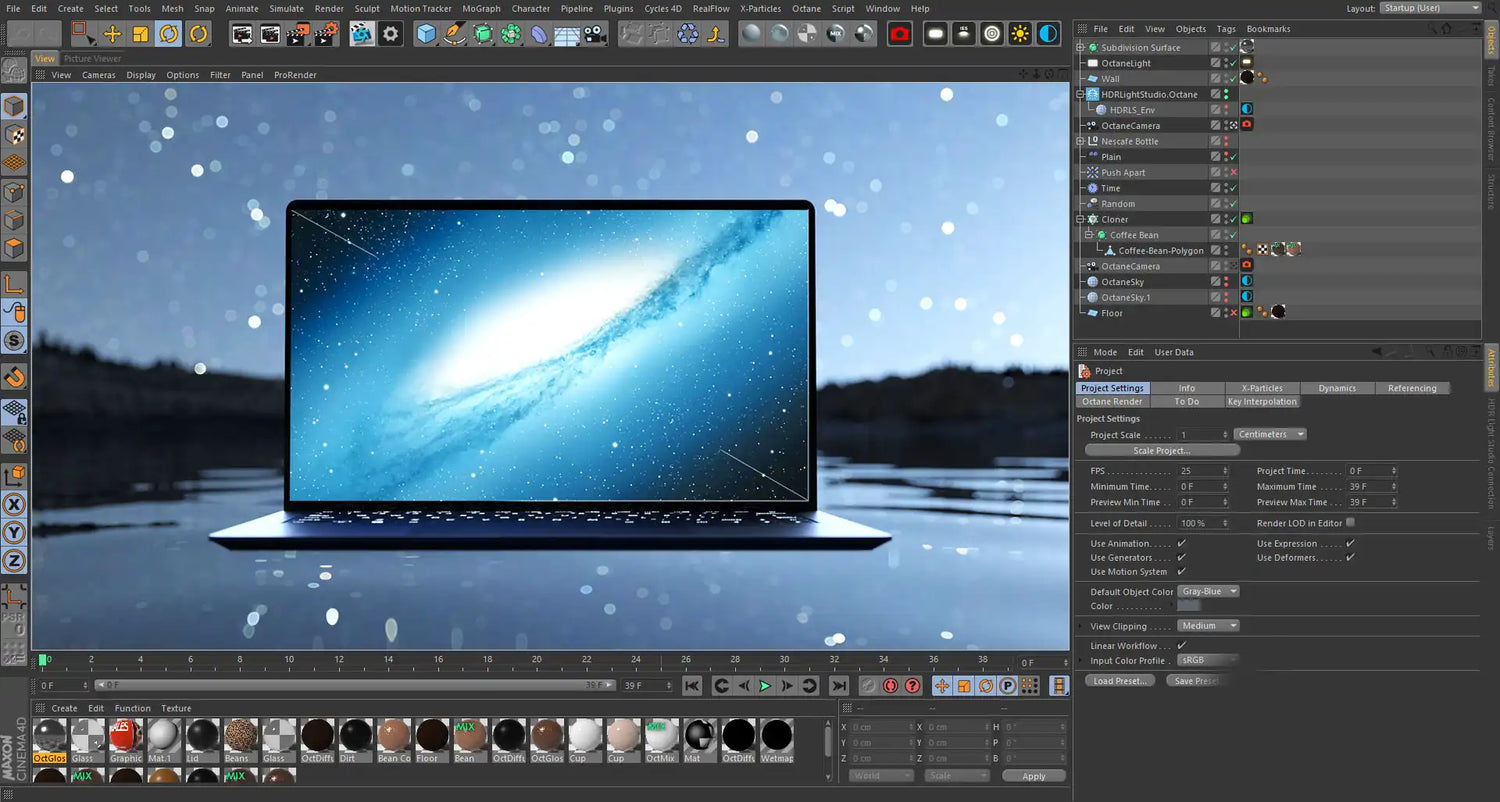Open the Centimeters unit dropdown
This screenshot has height=802, width=1500.
point(1270,434)
